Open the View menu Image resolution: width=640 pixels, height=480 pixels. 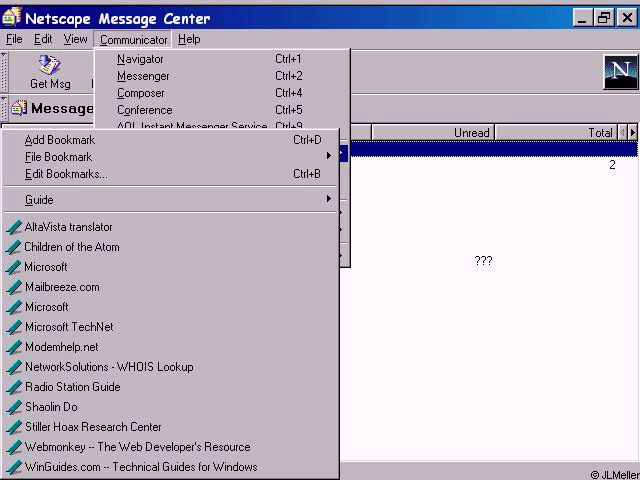(75, 39)
